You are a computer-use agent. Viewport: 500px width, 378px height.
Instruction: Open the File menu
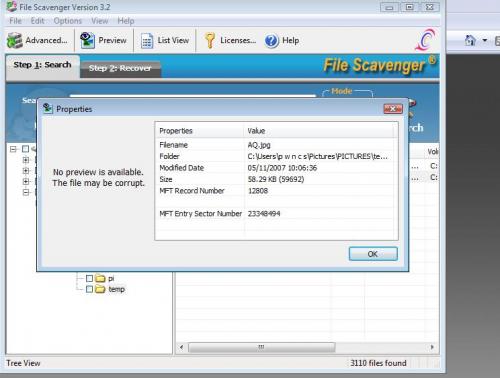[15, 21]
